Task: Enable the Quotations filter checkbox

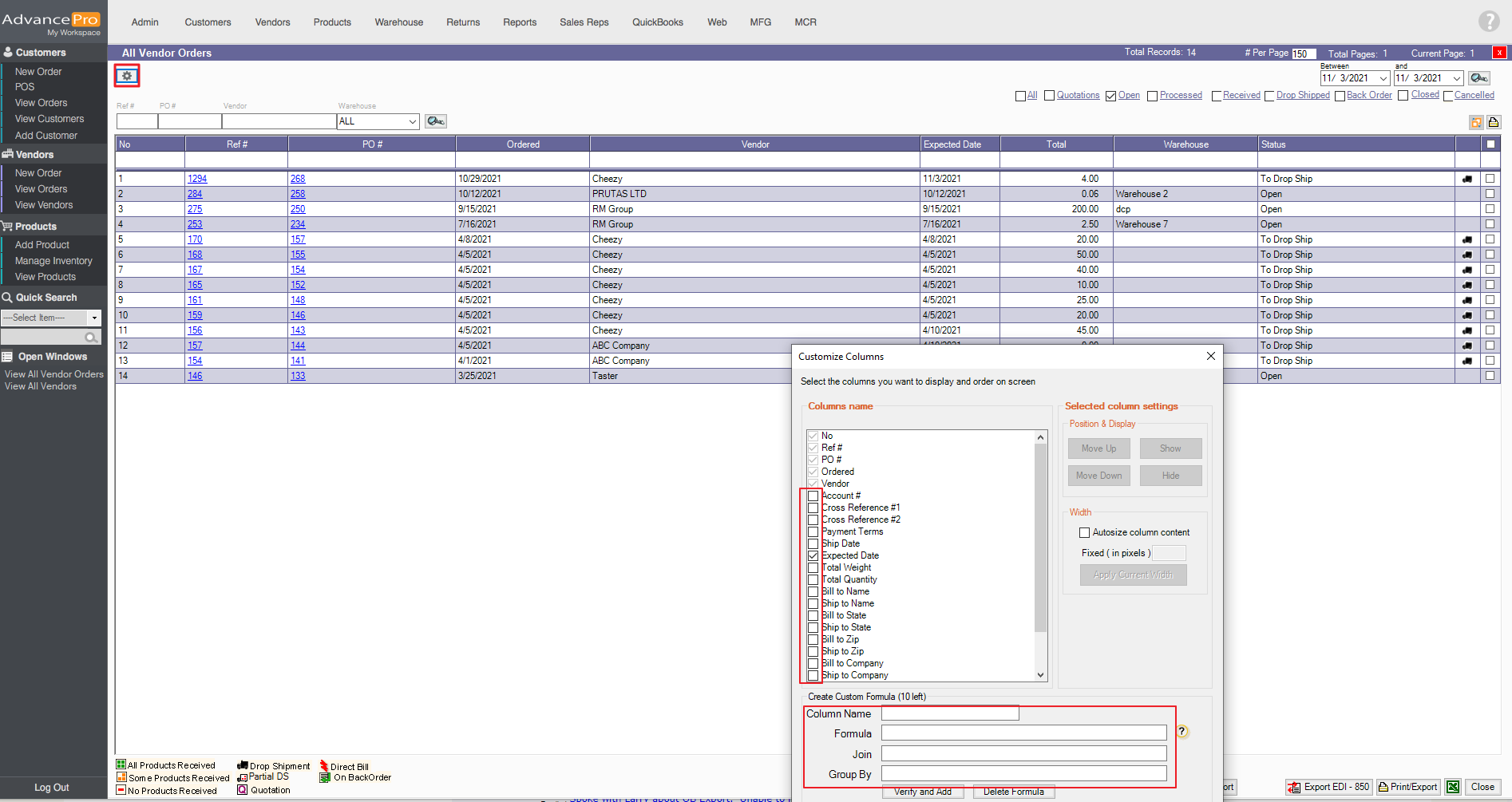Action: 1049,96
